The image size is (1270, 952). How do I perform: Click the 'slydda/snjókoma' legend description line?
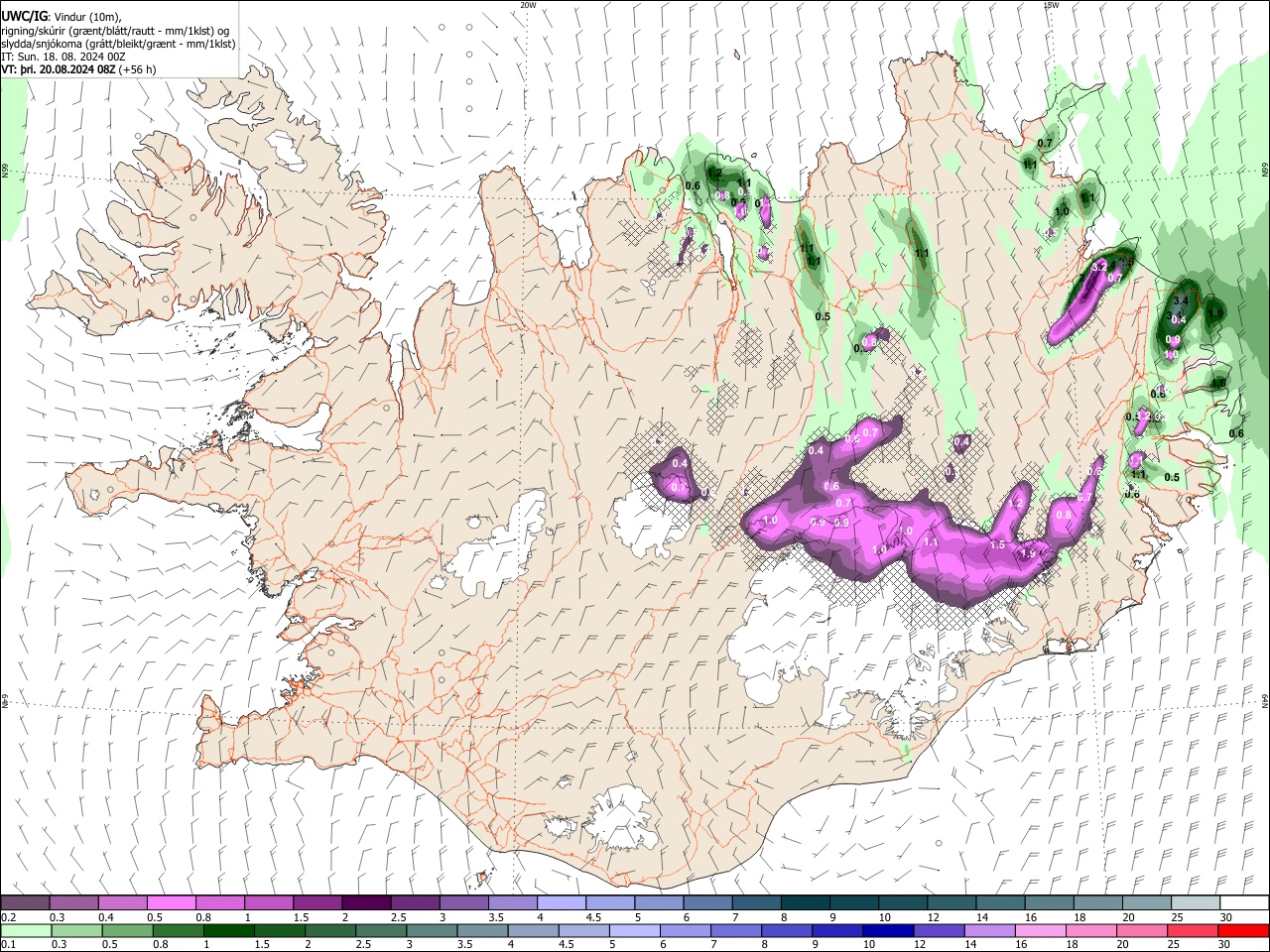point(118,44)
